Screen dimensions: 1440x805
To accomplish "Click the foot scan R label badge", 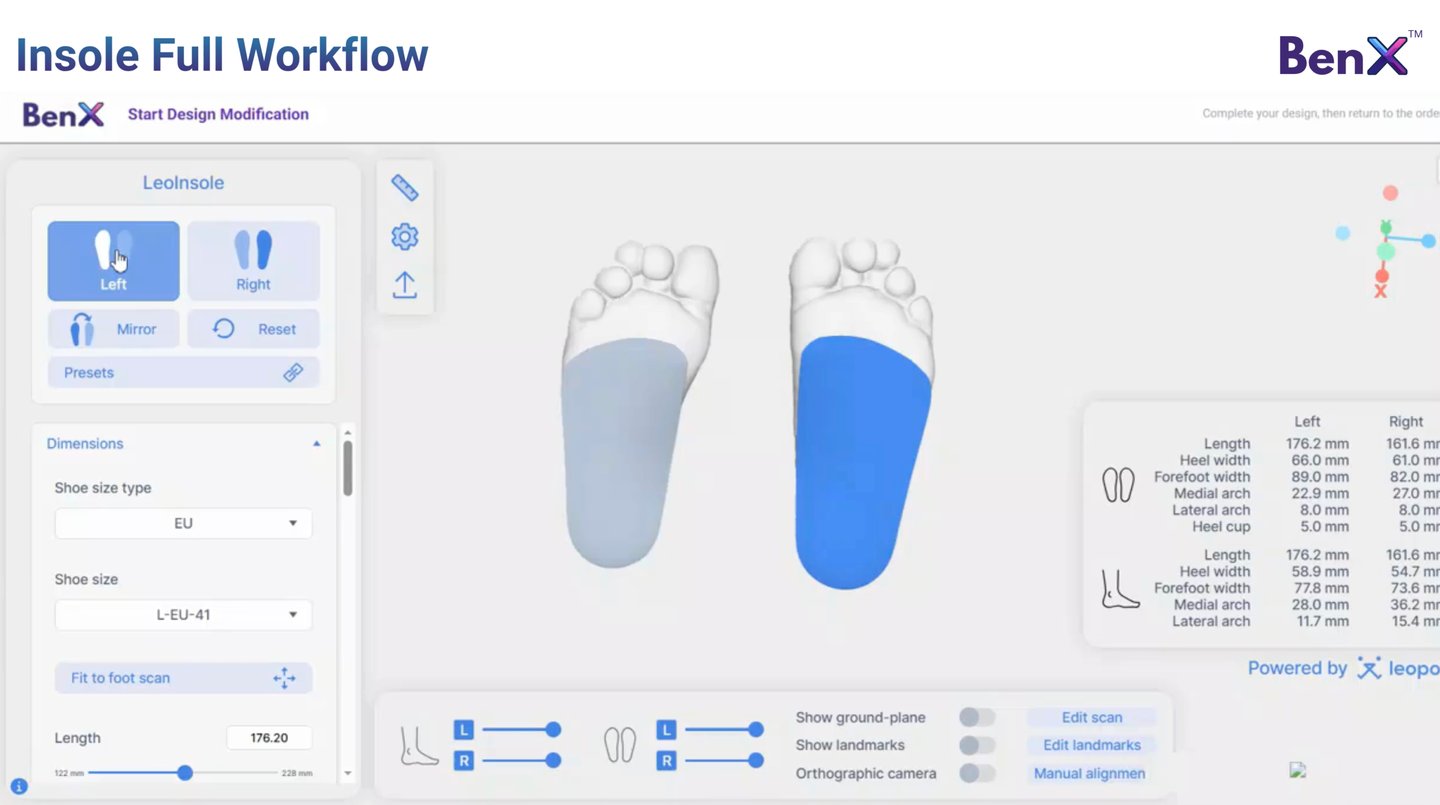I will pos(463,761).
